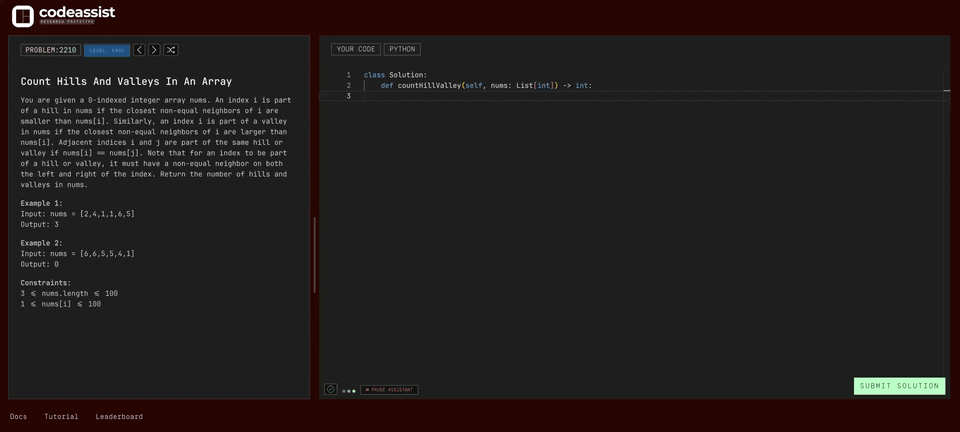Click the codeassist logo icon

point(22,16)
